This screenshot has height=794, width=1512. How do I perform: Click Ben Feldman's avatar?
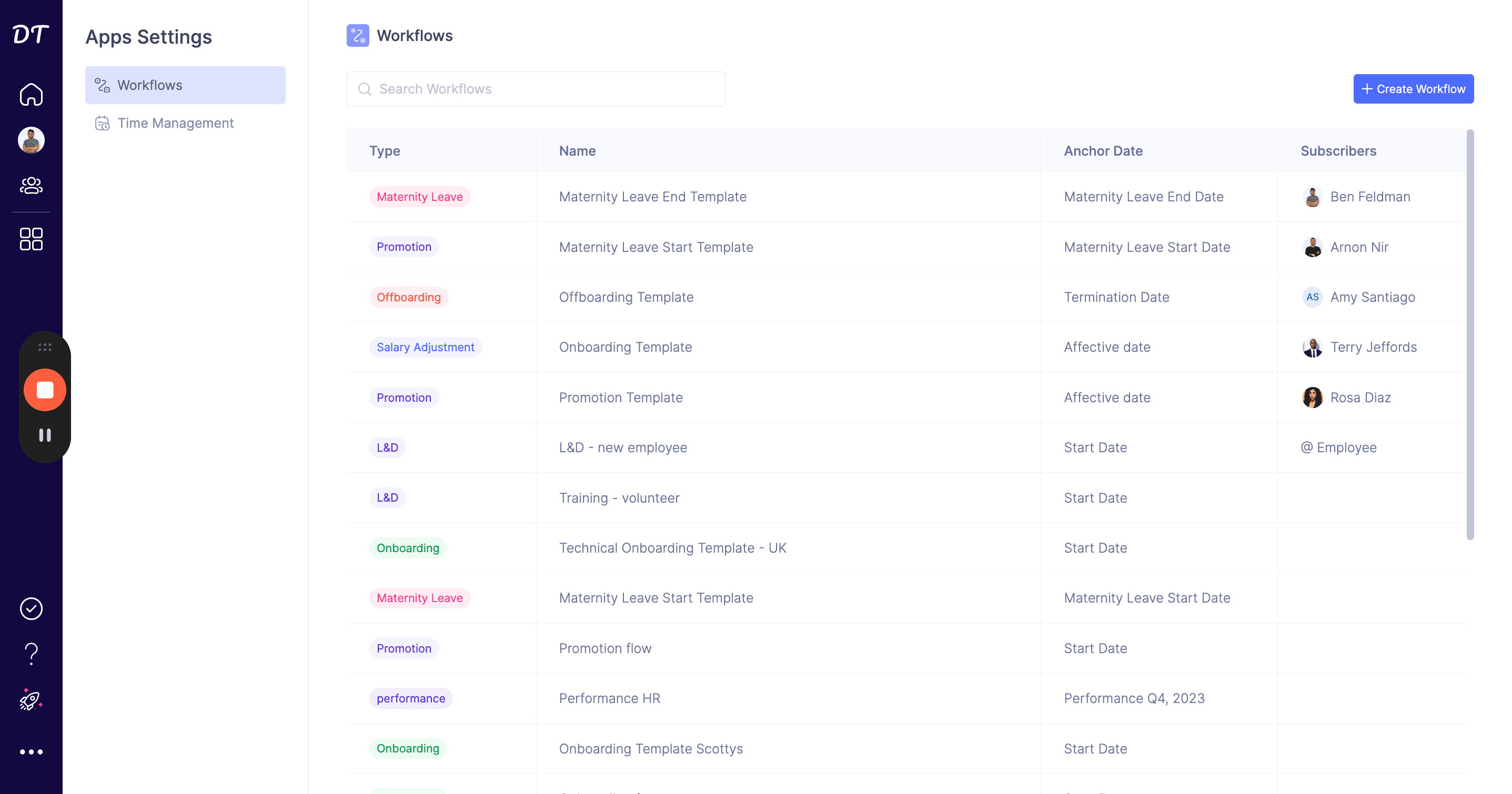1313,197
